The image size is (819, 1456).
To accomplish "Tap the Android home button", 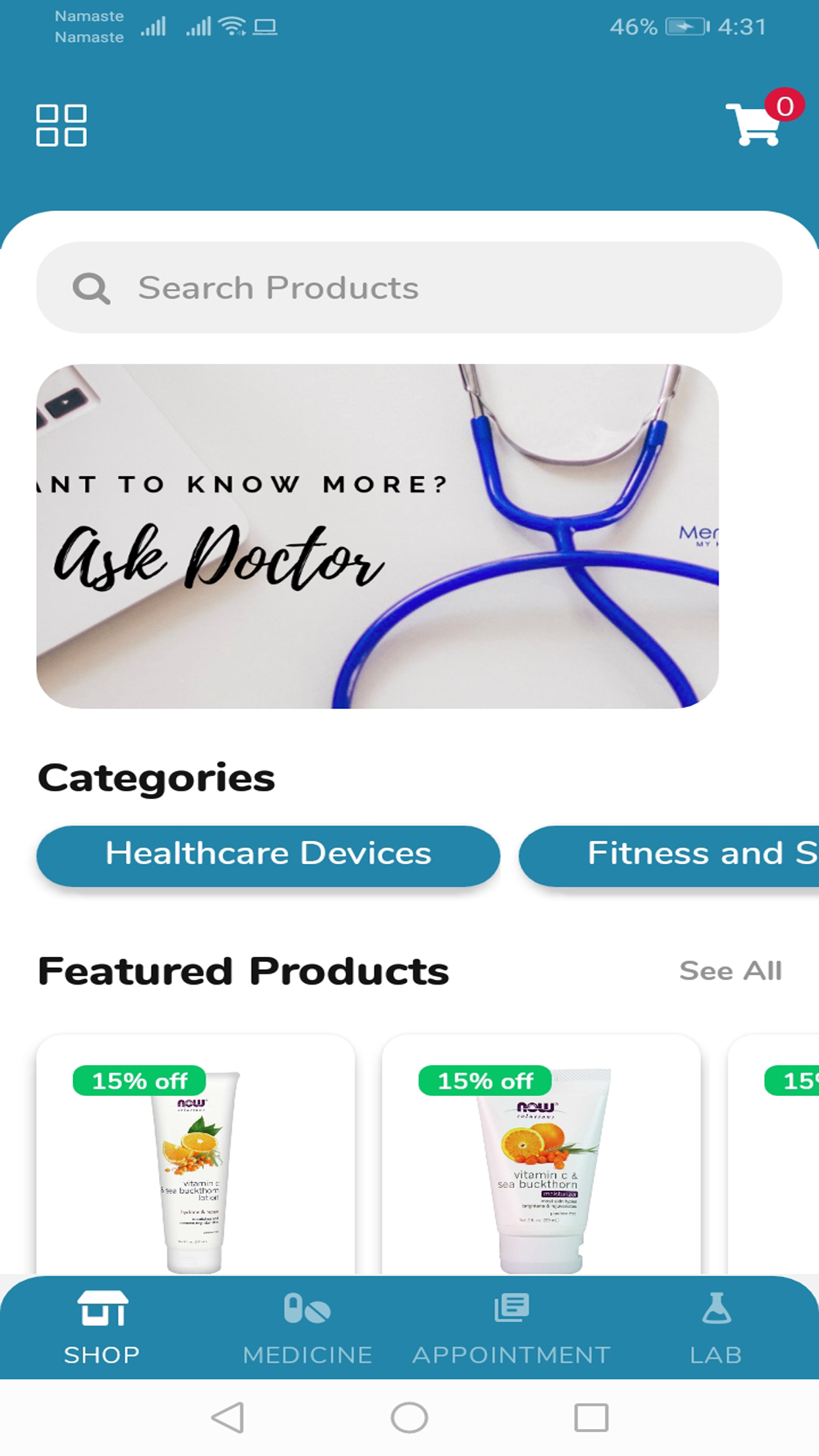I will pos(409,1417).
